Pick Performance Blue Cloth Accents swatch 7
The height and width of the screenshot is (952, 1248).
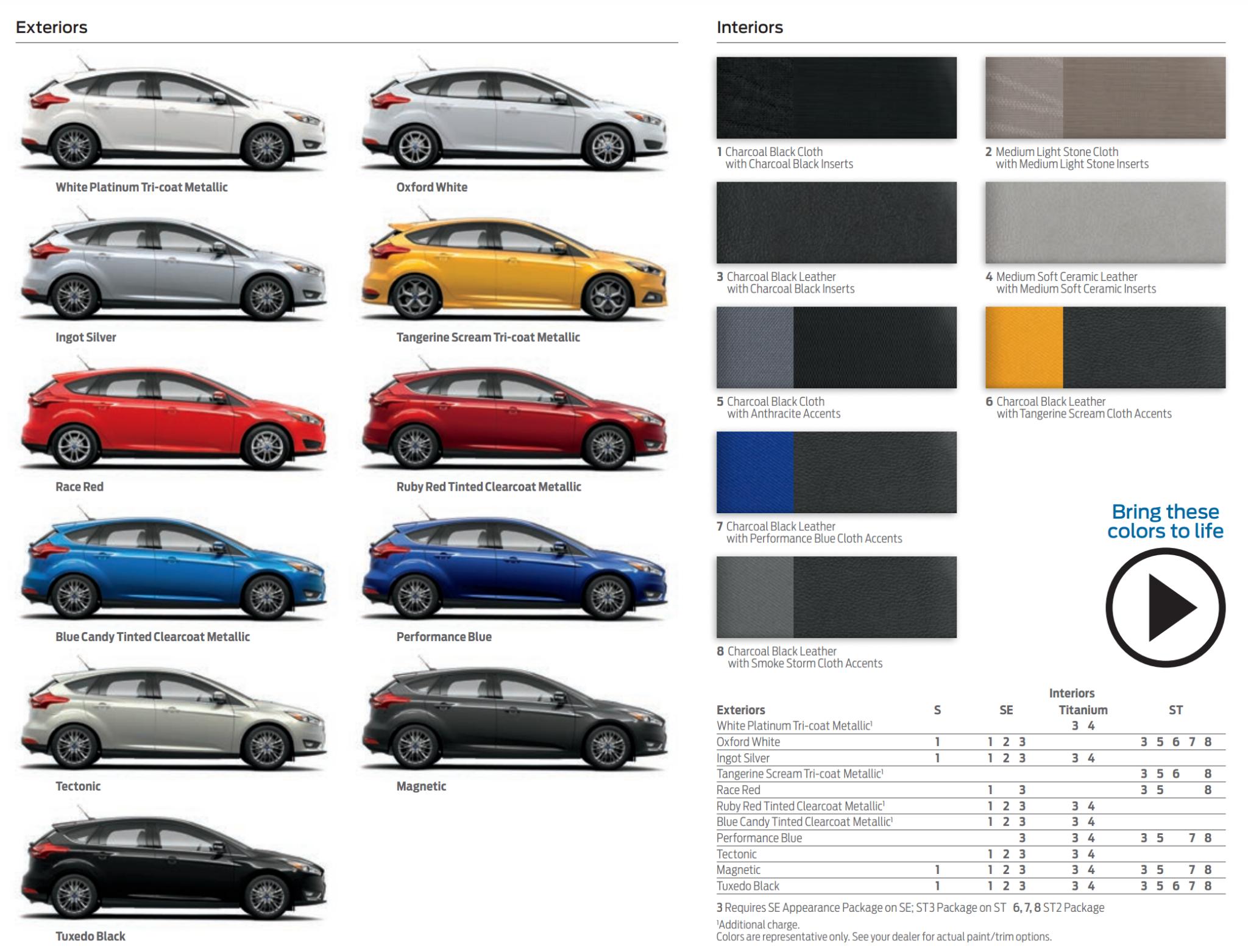point(836,472)
